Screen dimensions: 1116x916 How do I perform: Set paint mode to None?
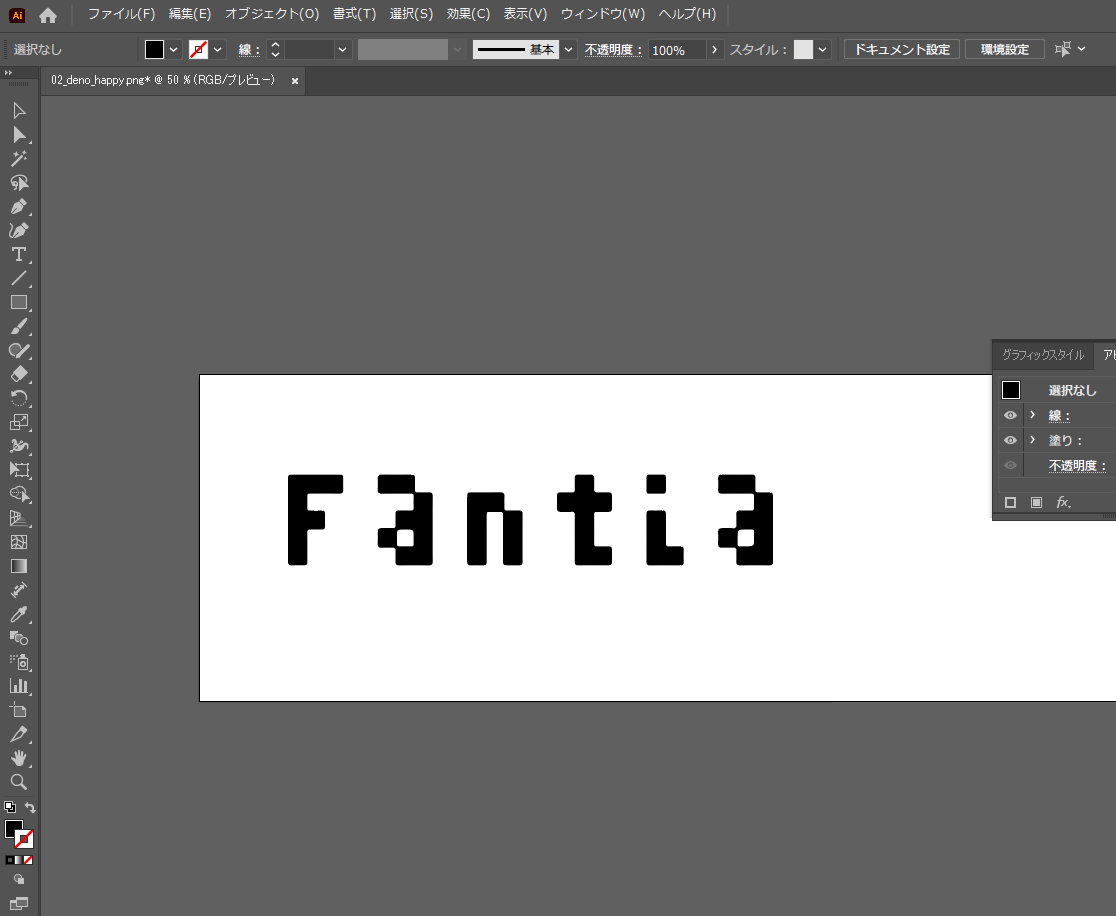[28, 860]
